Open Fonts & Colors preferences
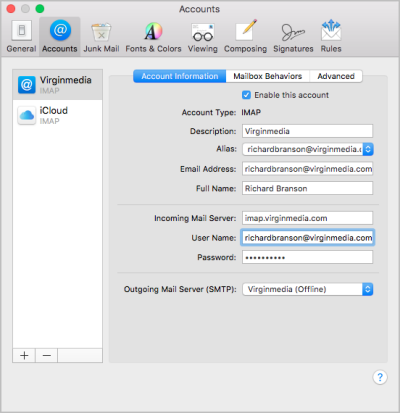 [153, 37]
